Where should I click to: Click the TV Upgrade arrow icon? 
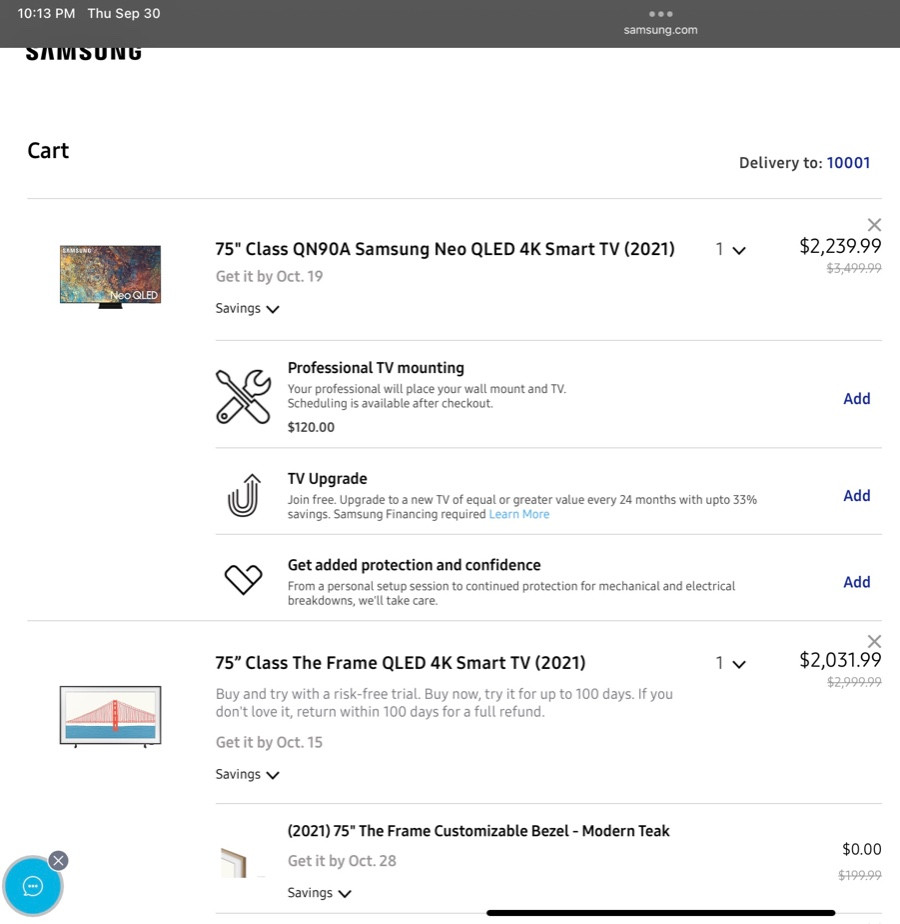coord(243,496)
